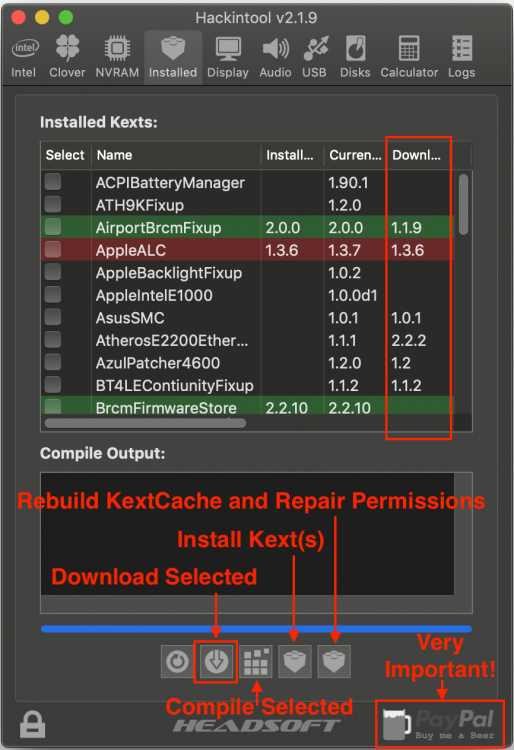Click the Compile Selected grid button
The width and height of the screenshot is (514, 750).
[256, 662]
